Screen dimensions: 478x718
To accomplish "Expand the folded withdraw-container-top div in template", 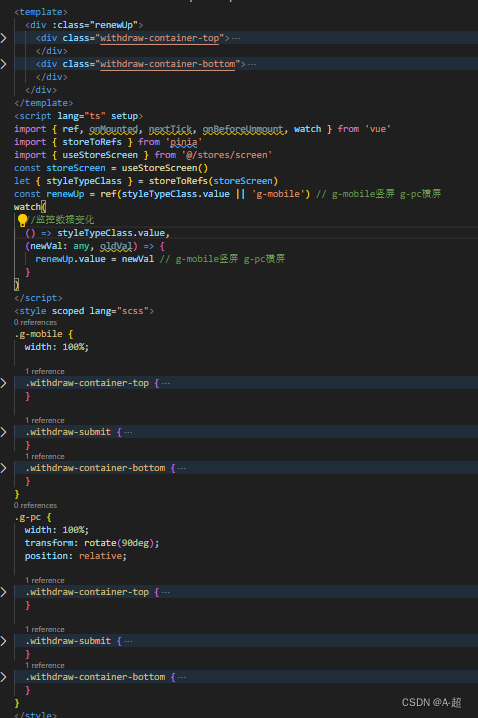I will pyautogui.click(x=4, y=38).
